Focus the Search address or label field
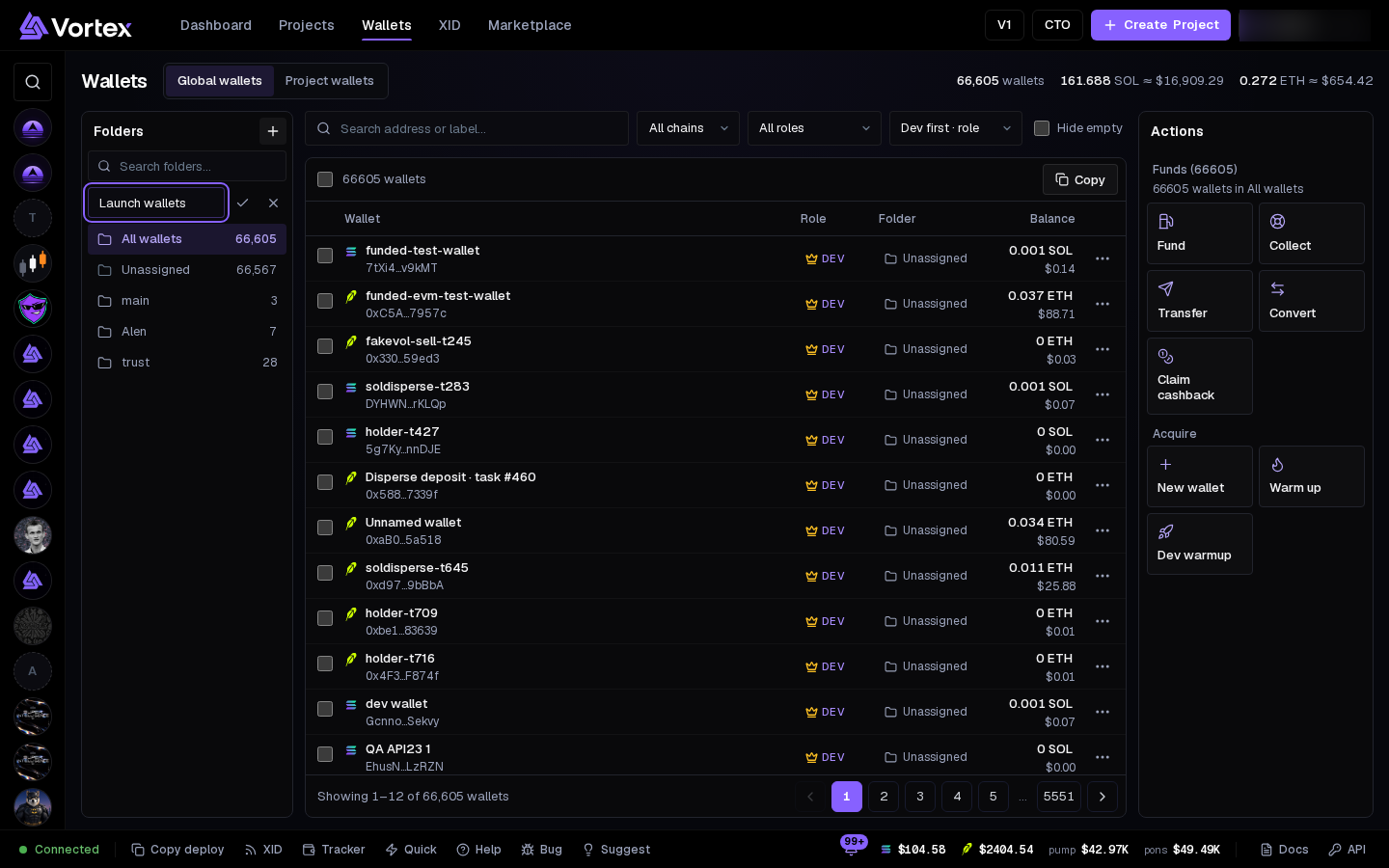Image resolution: width=1389 pixels, height=868 pixels. click(x=467, y=128)
